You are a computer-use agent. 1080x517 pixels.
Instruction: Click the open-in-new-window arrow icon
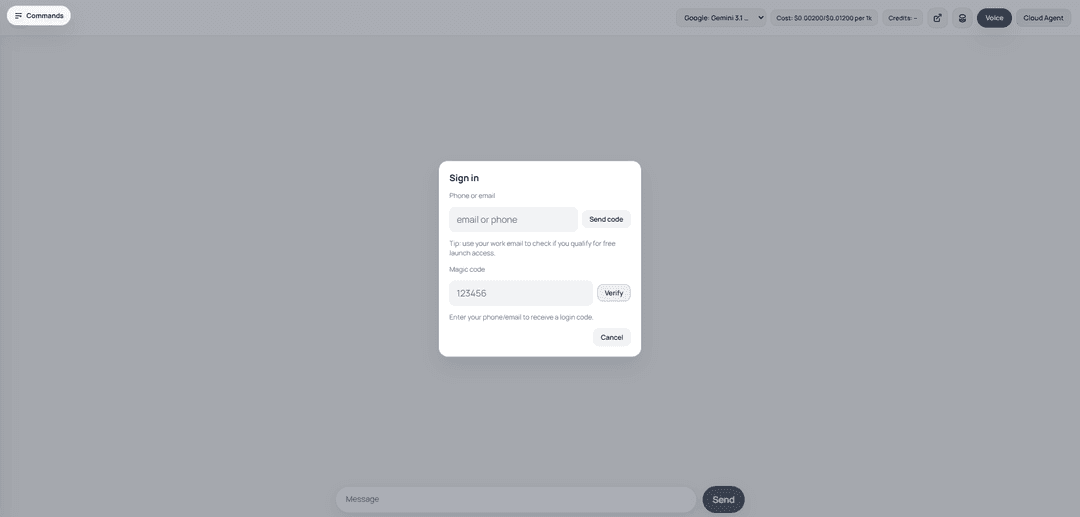[x=937, y=18]
